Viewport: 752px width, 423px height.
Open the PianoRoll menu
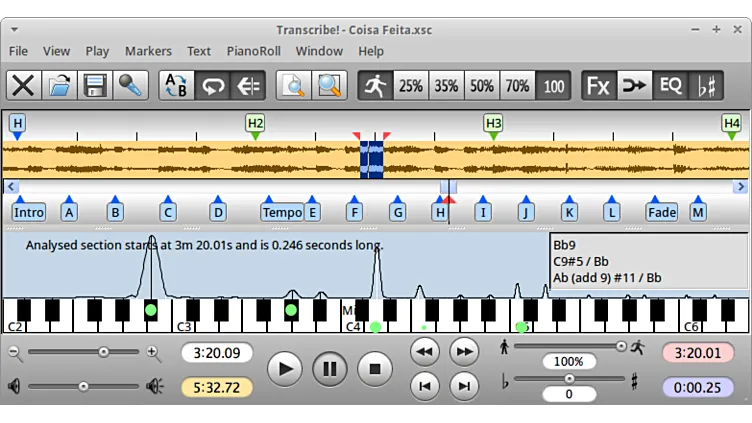(254, 51)
